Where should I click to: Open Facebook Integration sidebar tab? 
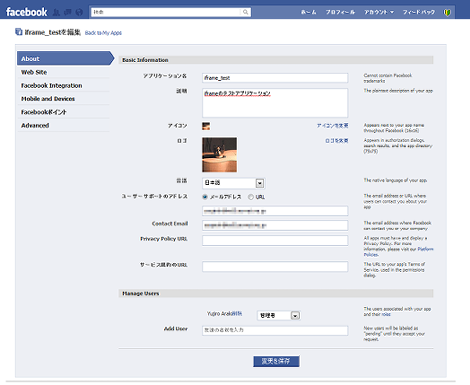coord(63,85)
